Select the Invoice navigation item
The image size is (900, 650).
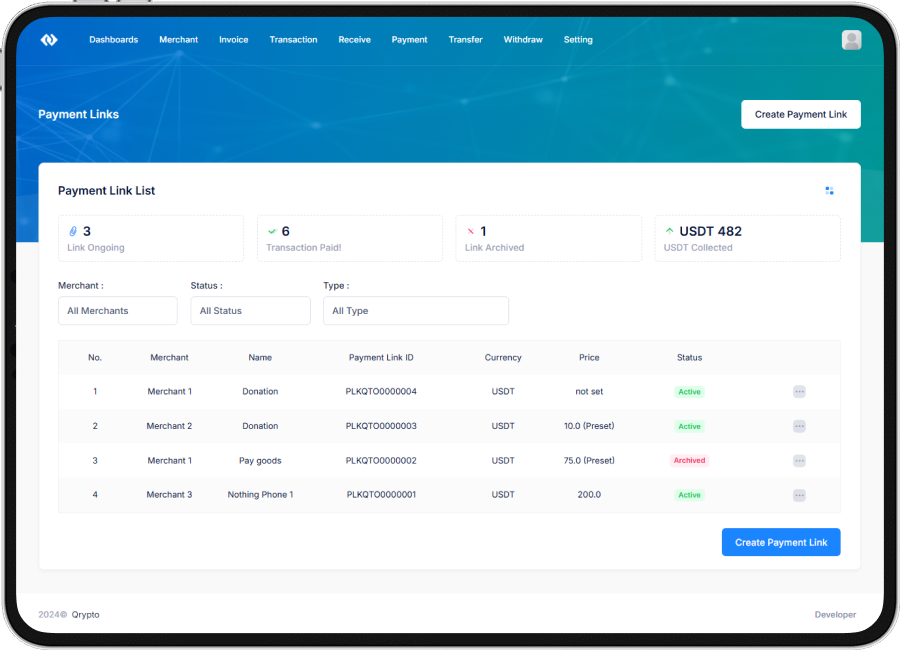(x=233, y=40)
